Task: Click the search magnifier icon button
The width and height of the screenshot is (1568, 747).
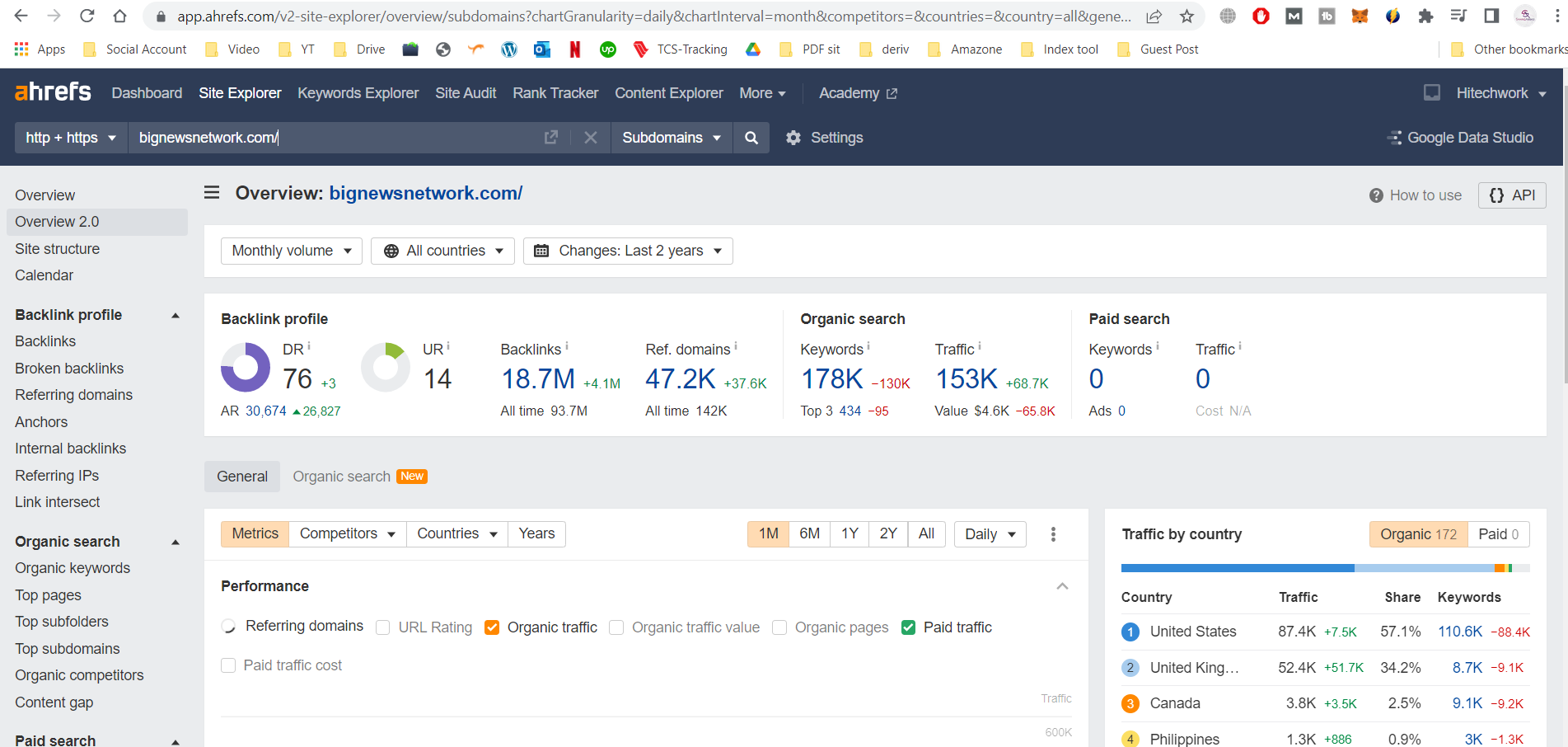Action: coord(751,138)
